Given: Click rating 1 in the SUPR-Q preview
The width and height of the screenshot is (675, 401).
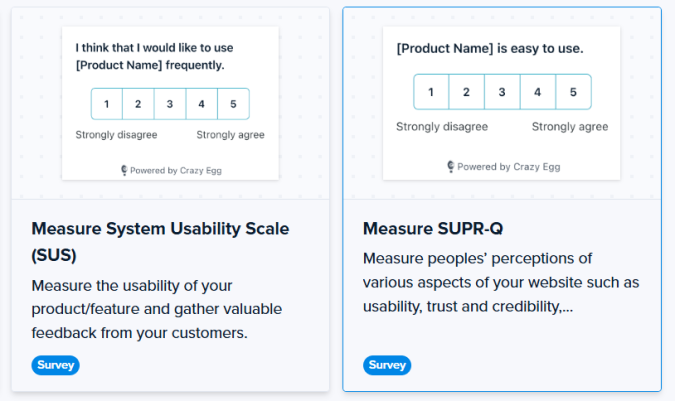Looking at the screenshot, I should point(431,92).
